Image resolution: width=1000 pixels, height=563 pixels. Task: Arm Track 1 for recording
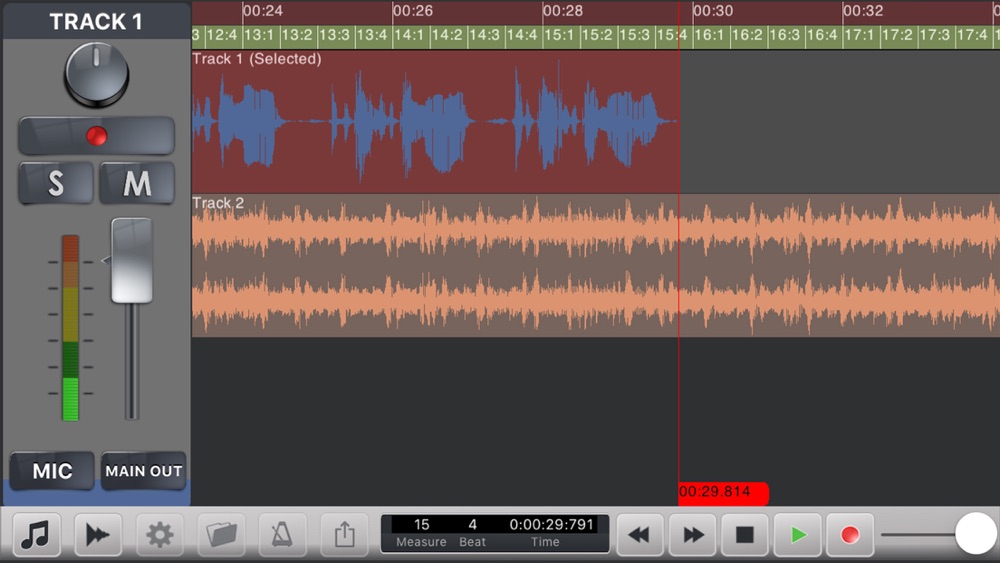coord(96,136)
